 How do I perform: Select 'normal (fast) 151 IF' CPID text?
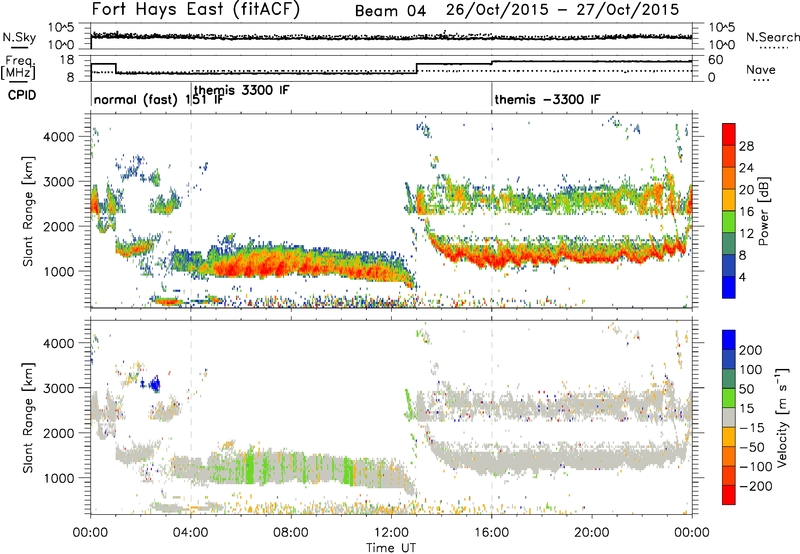click(x=159, y=99)
